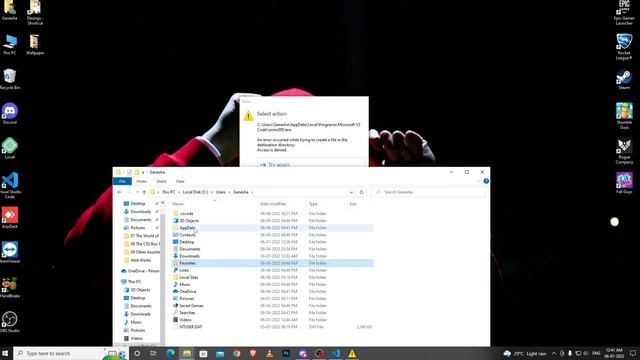The height and width of the screenshot is (360, 640).
Task: Launch Rocket League from the desktop
Action: click(x=624, y=47)
